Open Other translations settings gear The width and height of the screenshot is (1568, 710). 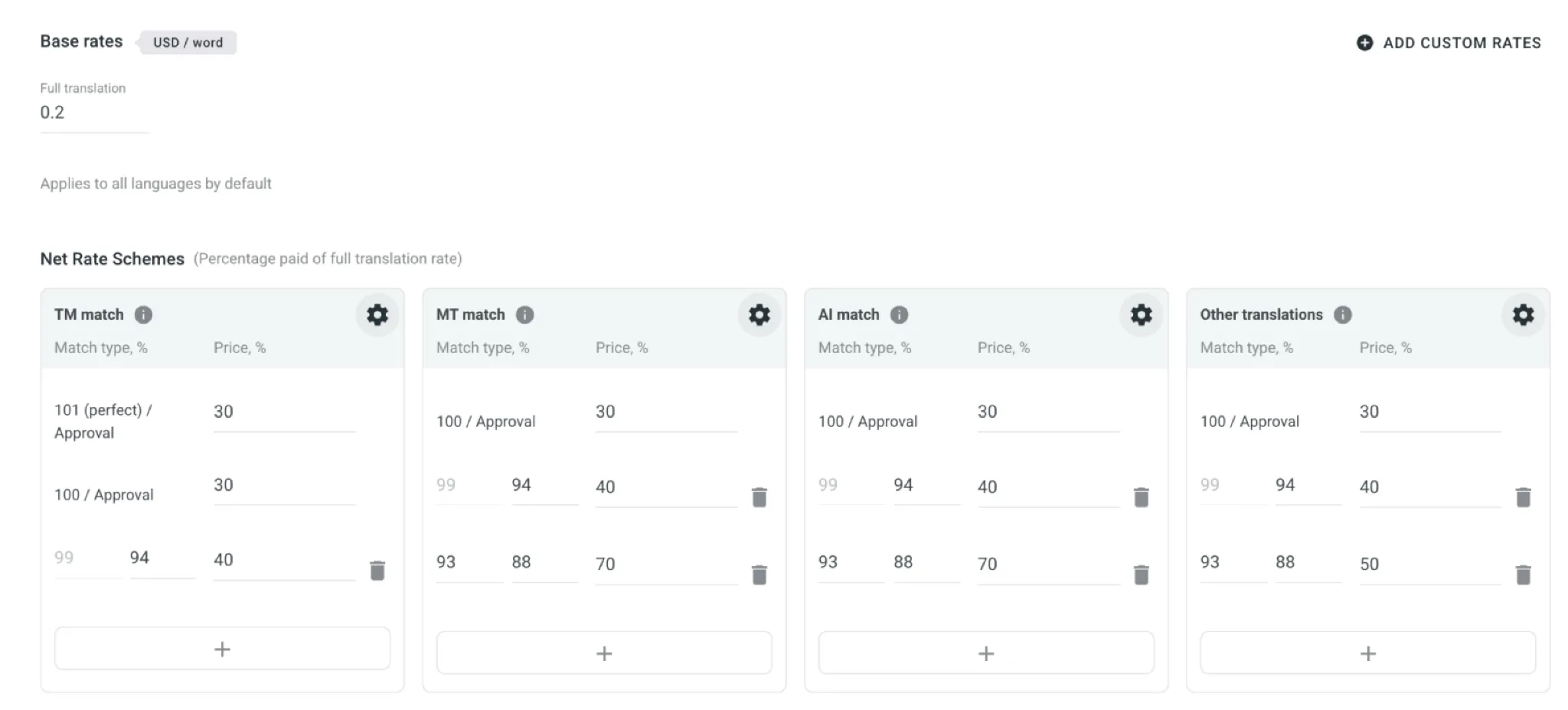pyautogui.click(x=1524, y=314)
